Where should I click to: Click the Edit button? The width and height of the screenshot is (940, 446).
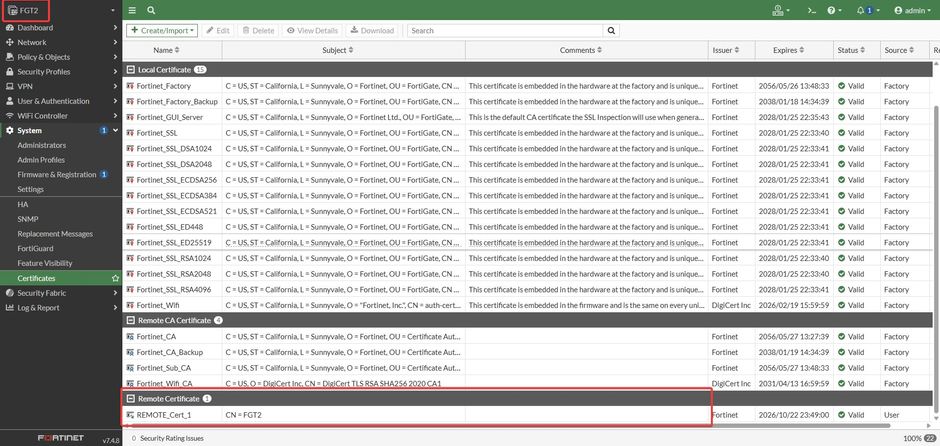coord(218,31)
